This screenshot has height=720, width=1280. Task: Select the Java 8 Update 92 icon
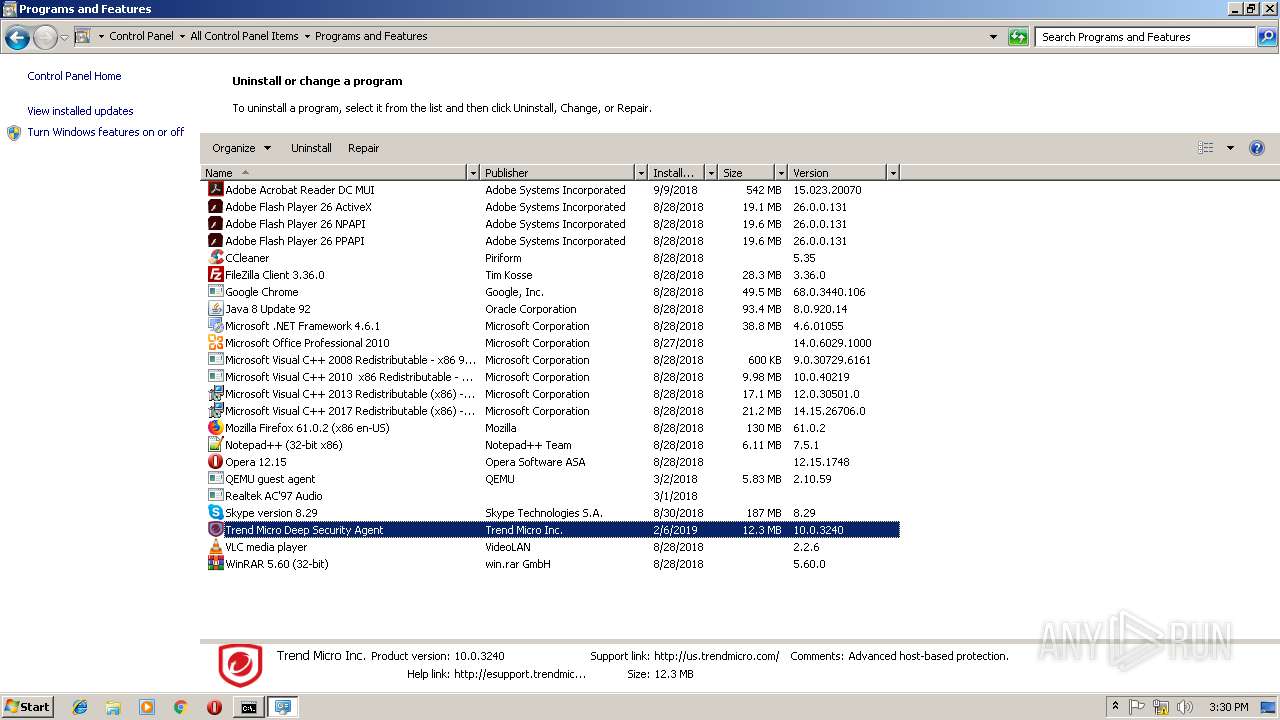point(215,308)
